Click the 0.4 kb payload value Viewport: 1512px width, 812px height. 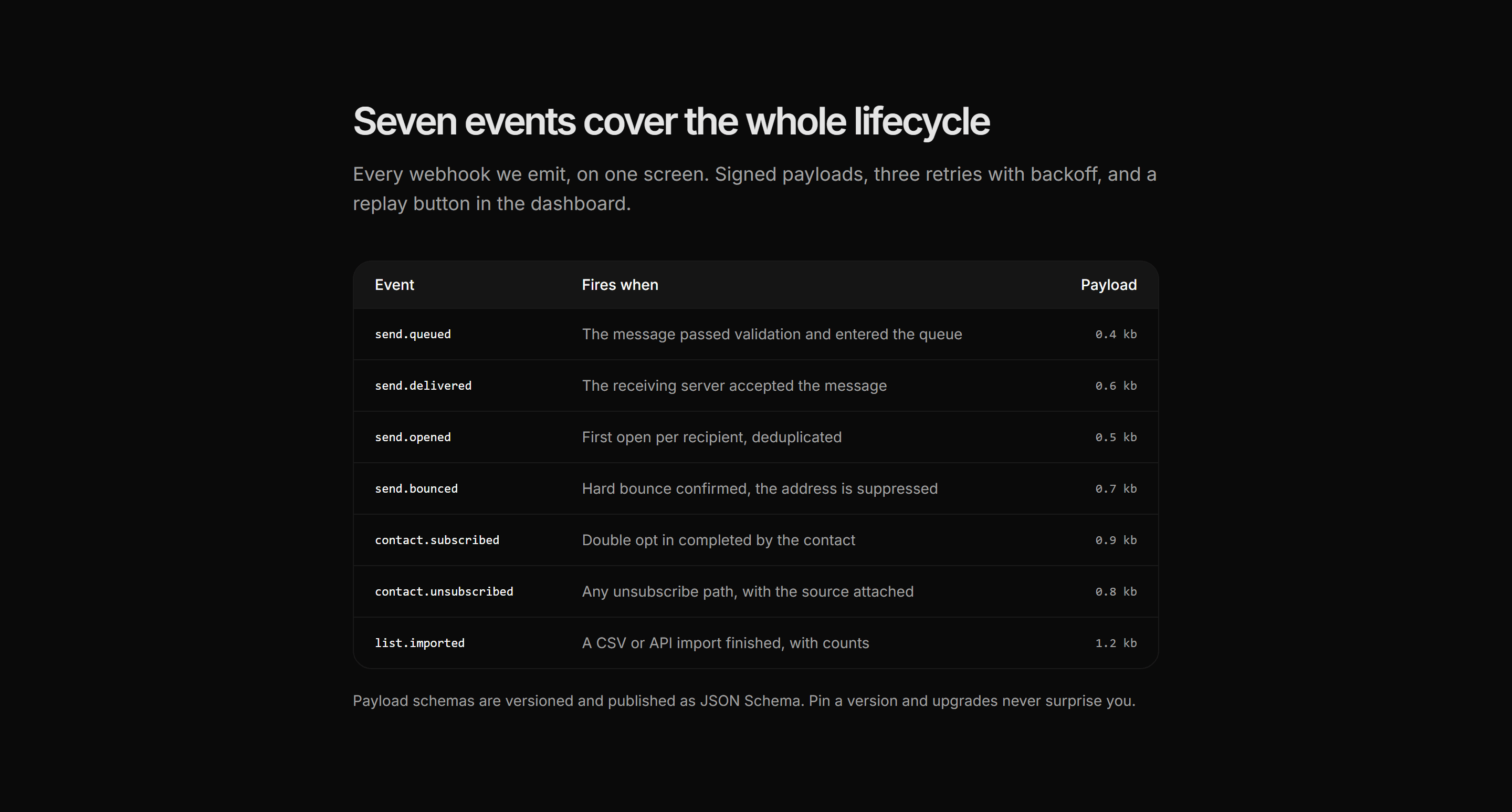point(1116,334)
